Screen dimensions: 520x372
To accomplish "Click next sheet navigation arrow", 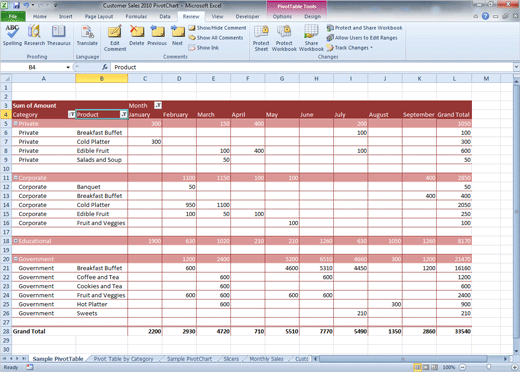I will pyautogui.click(x=17, y=359).
